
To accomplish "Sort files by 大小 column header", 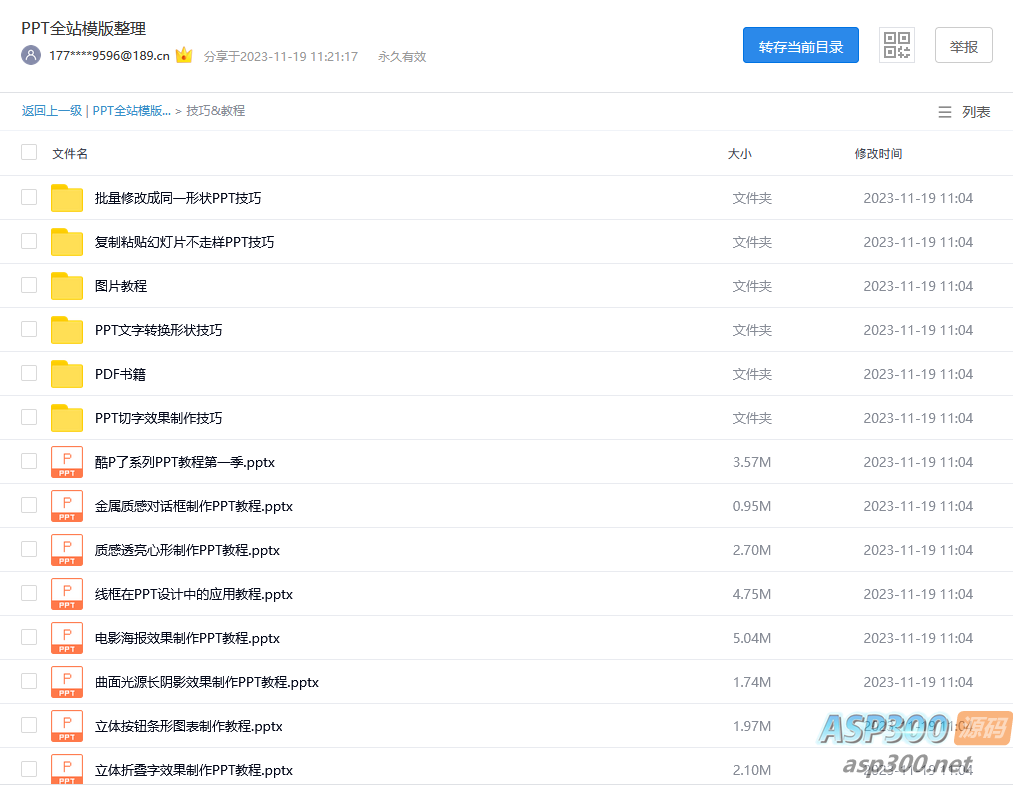I will click(x=739, y=154).
